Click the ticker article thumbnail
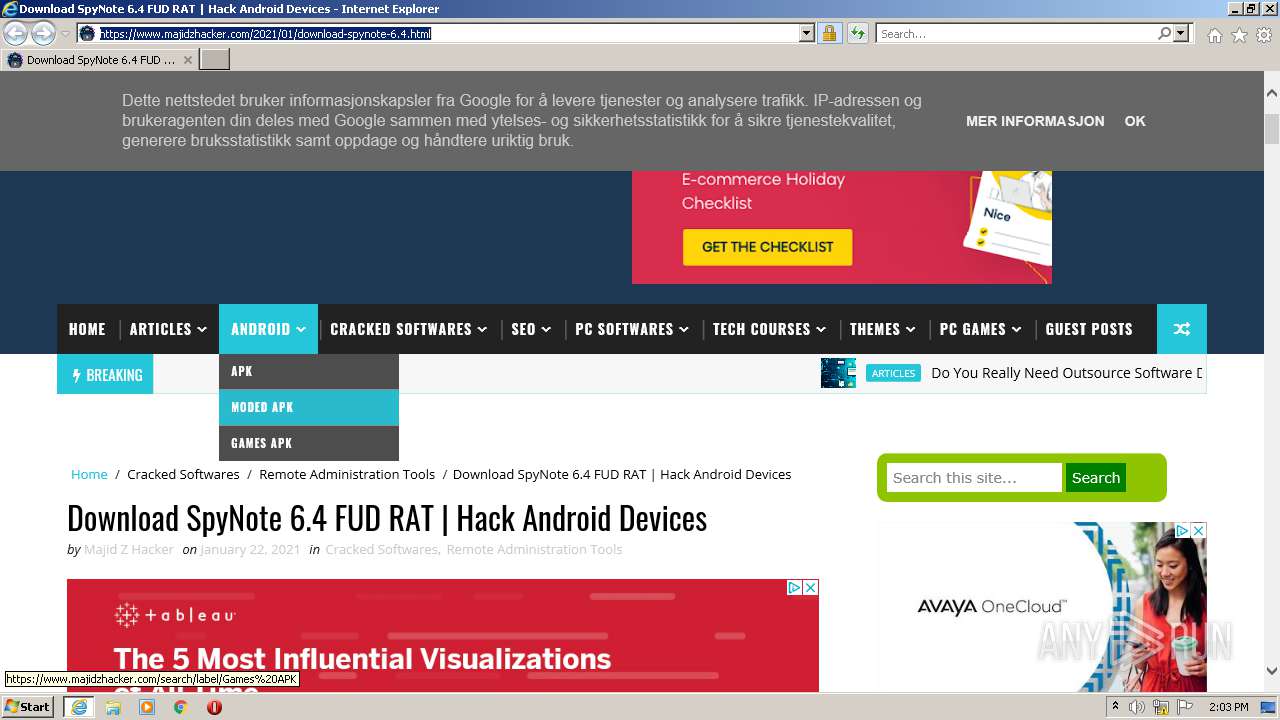The width and height of the screenshot is (1280, 720). click(838, 373)
